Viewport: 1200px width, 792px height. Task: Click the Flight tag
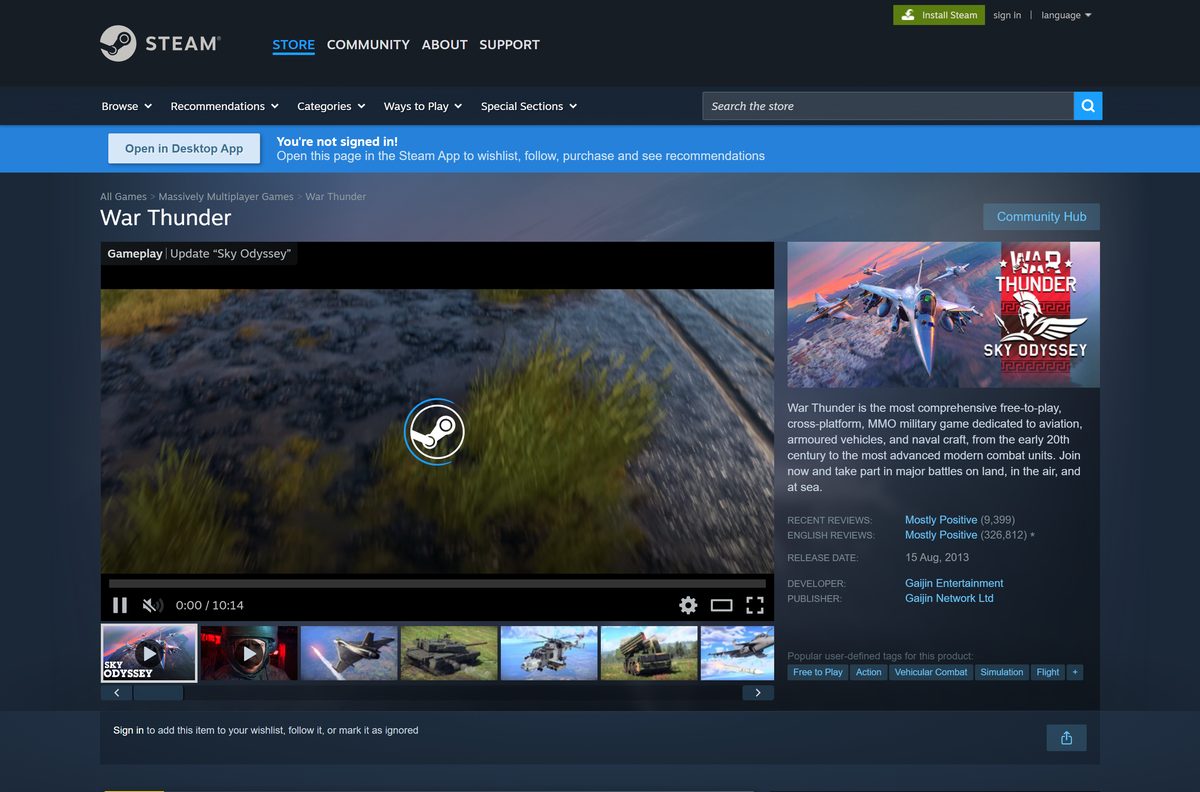[1048, 672]
